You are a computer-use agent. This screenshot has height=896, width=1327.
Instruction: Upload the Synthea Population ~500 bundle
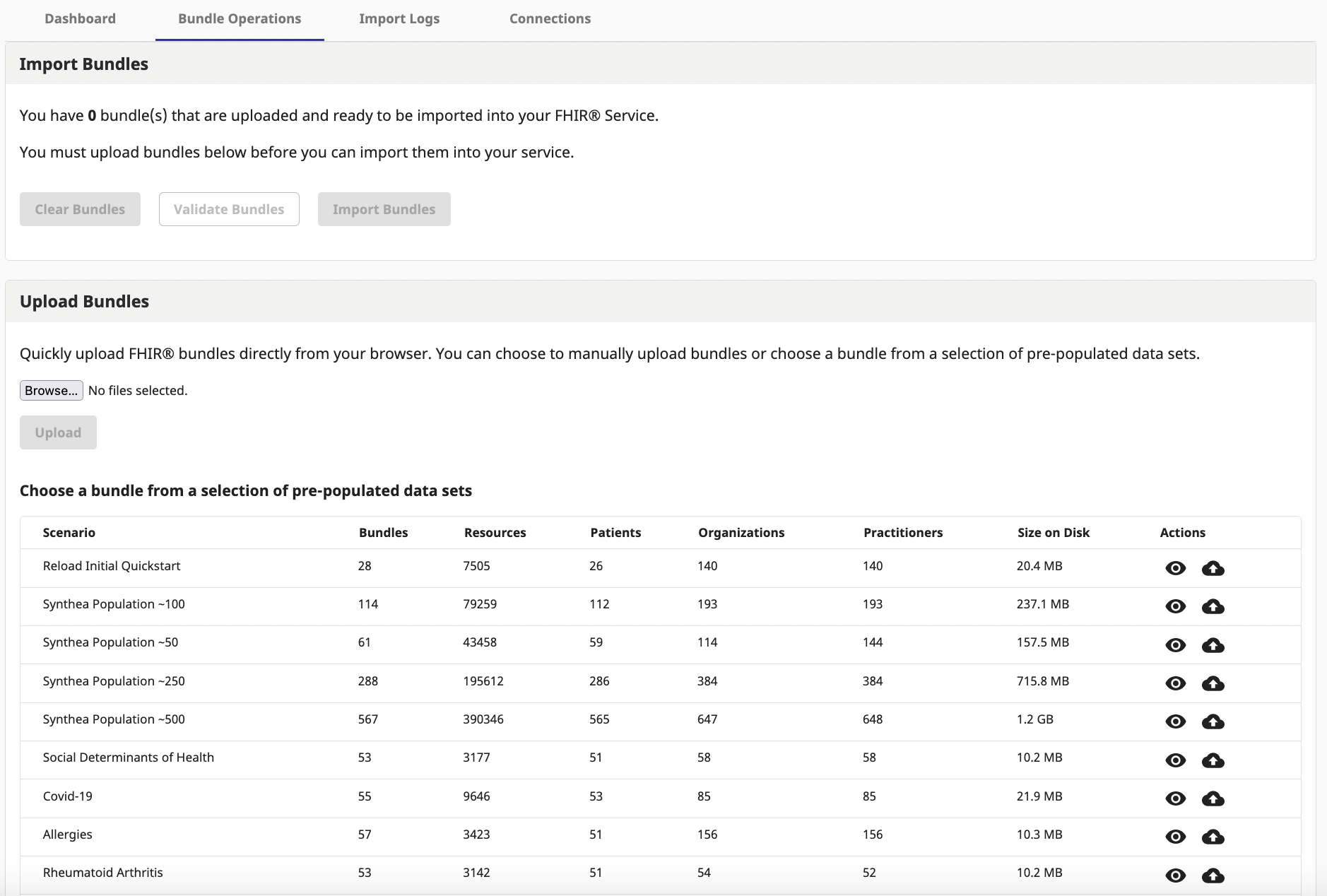coord(1213,721)
